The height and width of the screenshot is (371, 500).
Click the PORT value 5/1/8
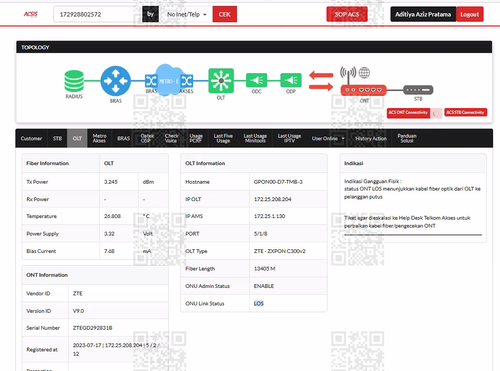point(260,234)
